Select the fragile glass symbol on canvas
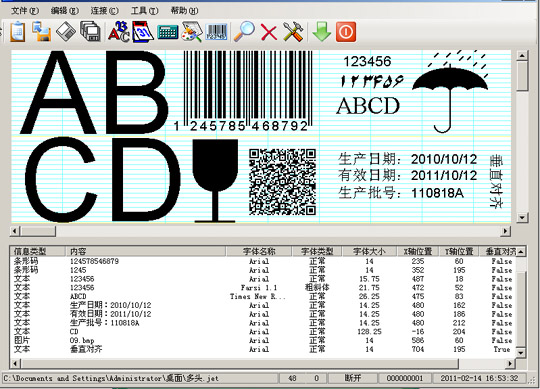540x389 pixels. point(215,180)
